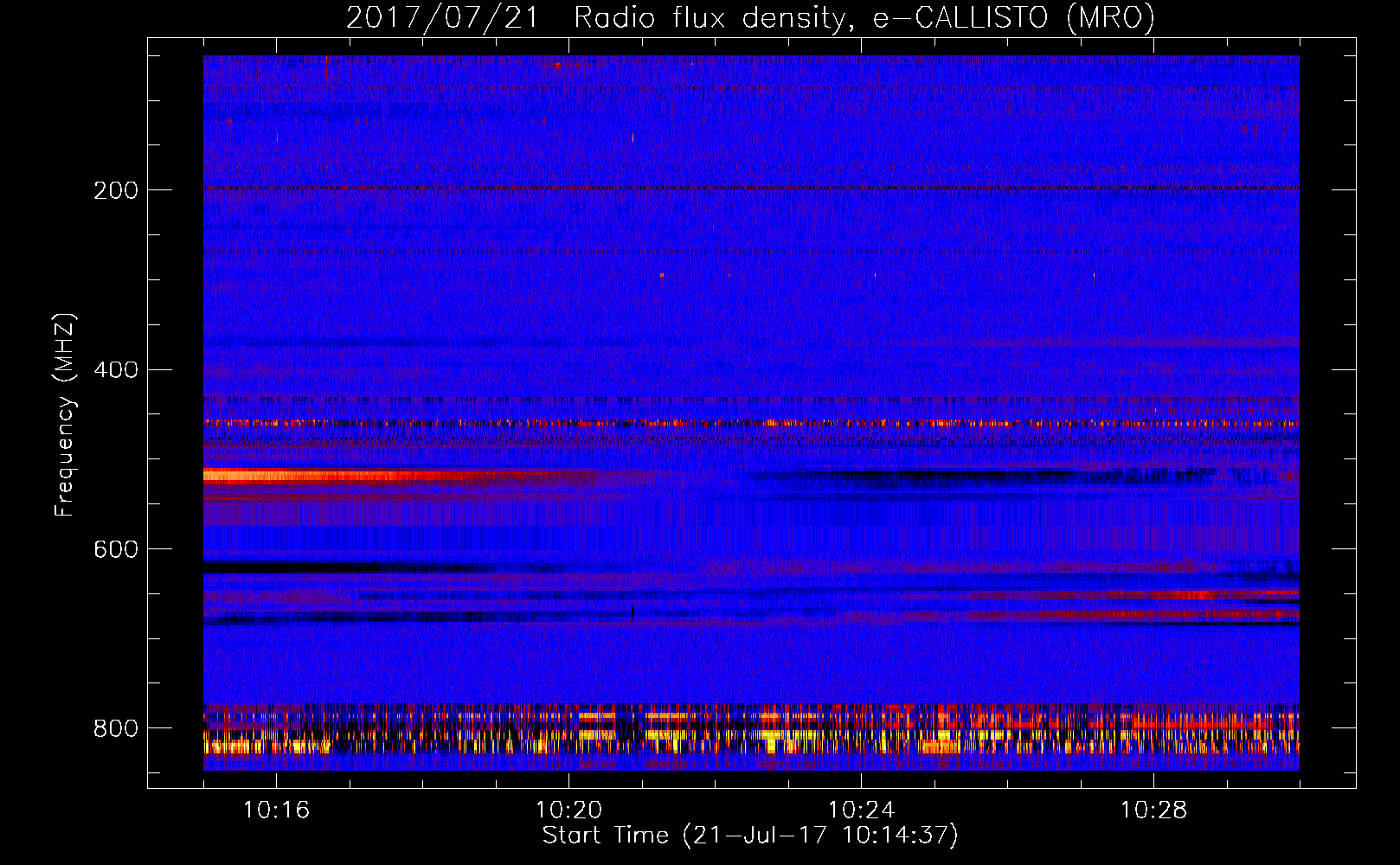Image resolution: width=1400 pixels, height=865 pixels.
Task: Click the 600 frequency tick label
Action: click(x=116, y=550)
